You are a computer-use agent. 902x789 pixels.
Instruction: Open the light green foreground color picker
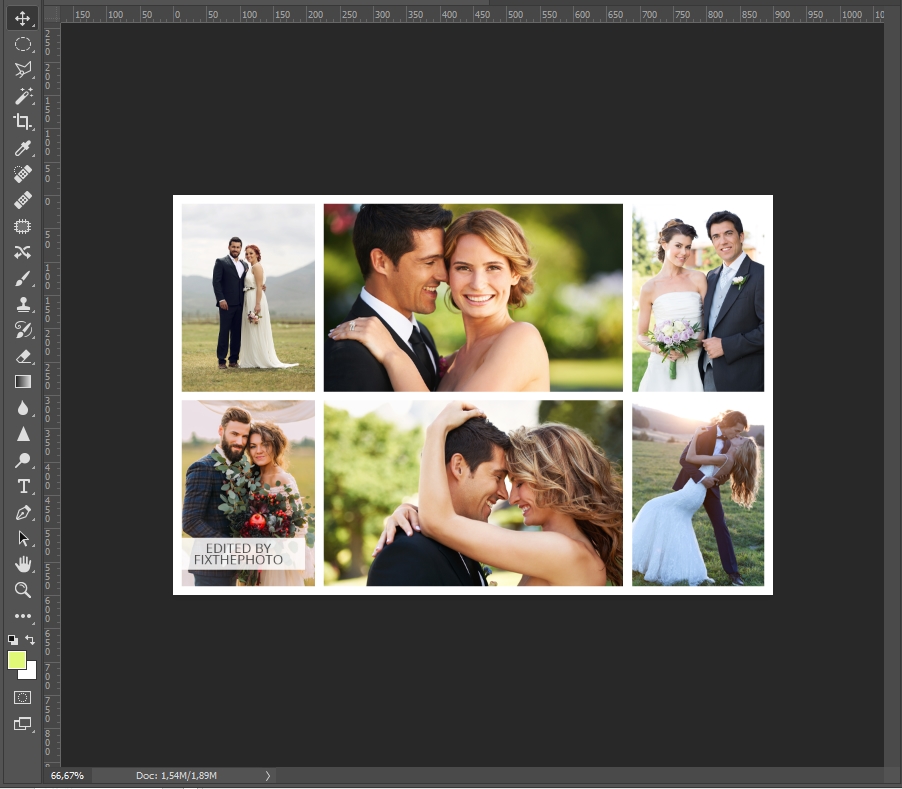[16, 660]
